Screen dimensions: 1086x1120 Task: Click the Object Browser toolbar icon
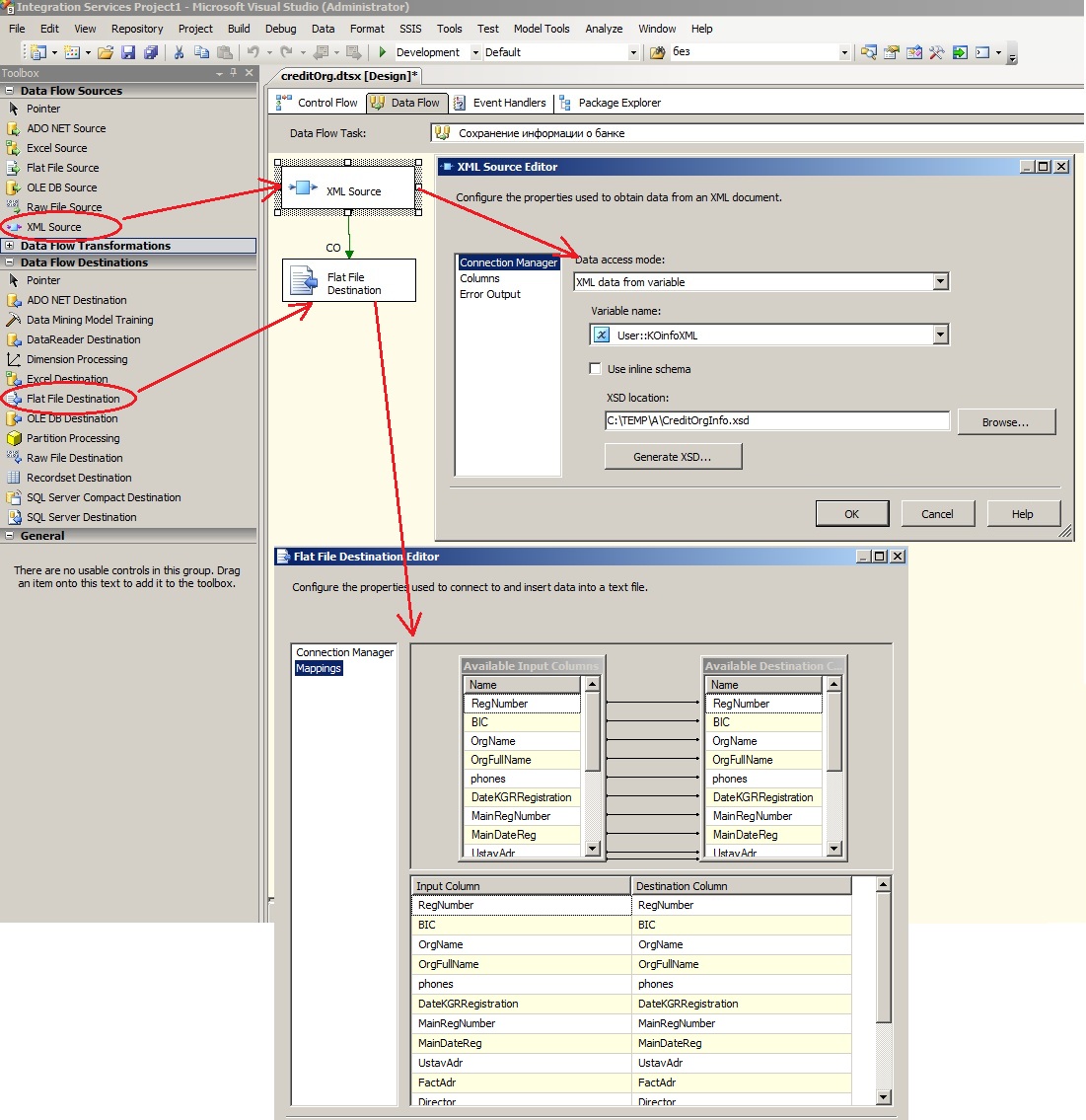(x=914, y=52)
